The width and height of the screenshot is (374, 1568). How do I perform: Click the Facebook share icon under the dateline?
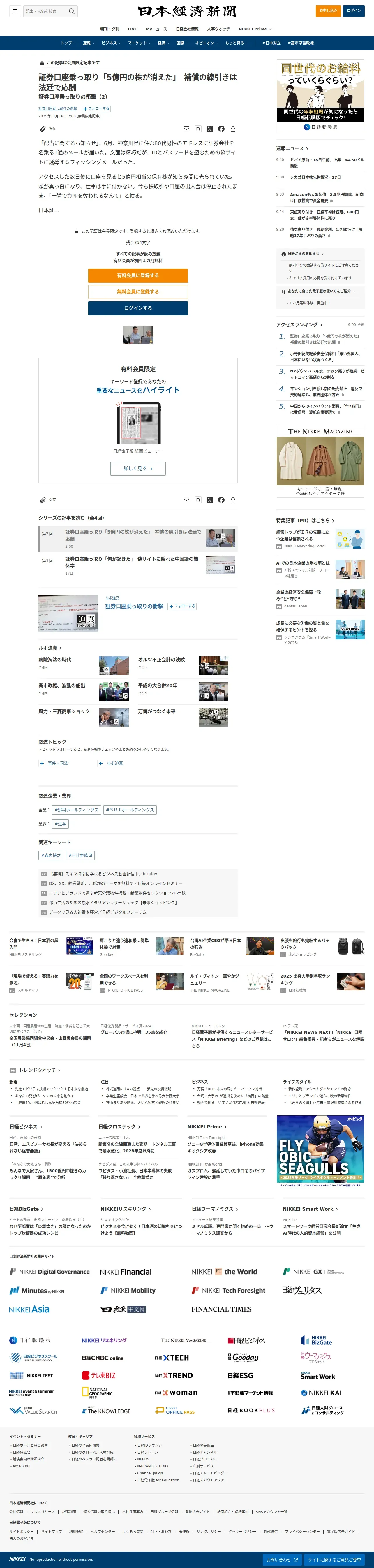click(221, 129)
